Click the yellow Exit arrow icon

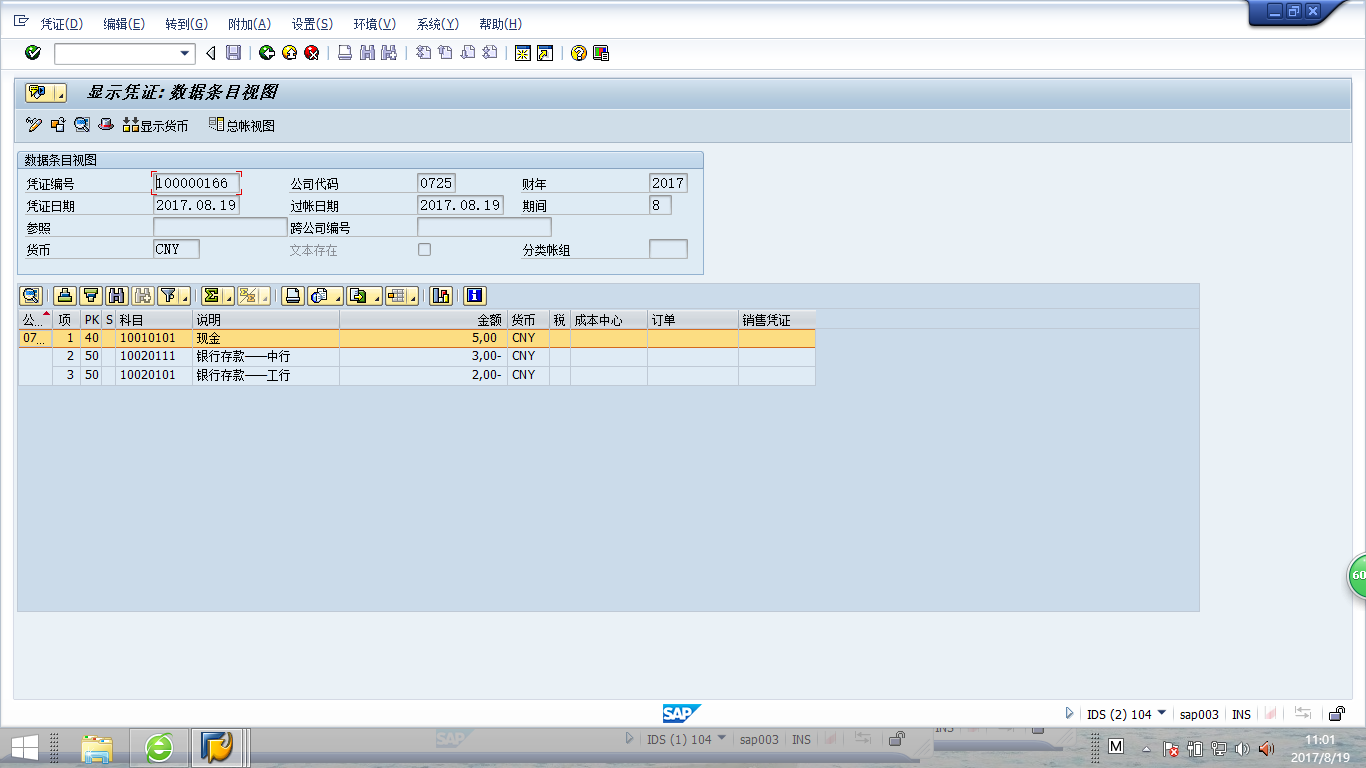(x=289, y=53)
